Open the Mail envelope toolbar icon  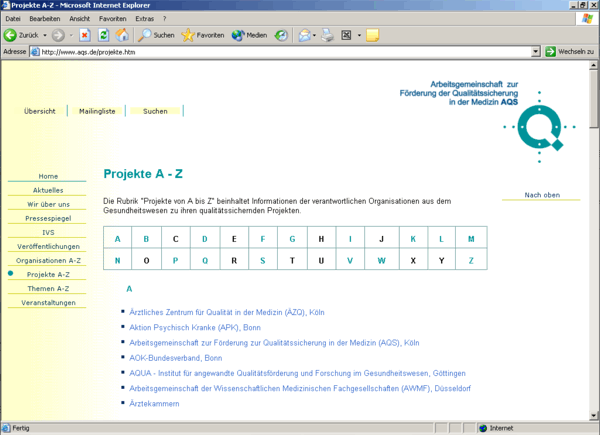tap(305, 35)
